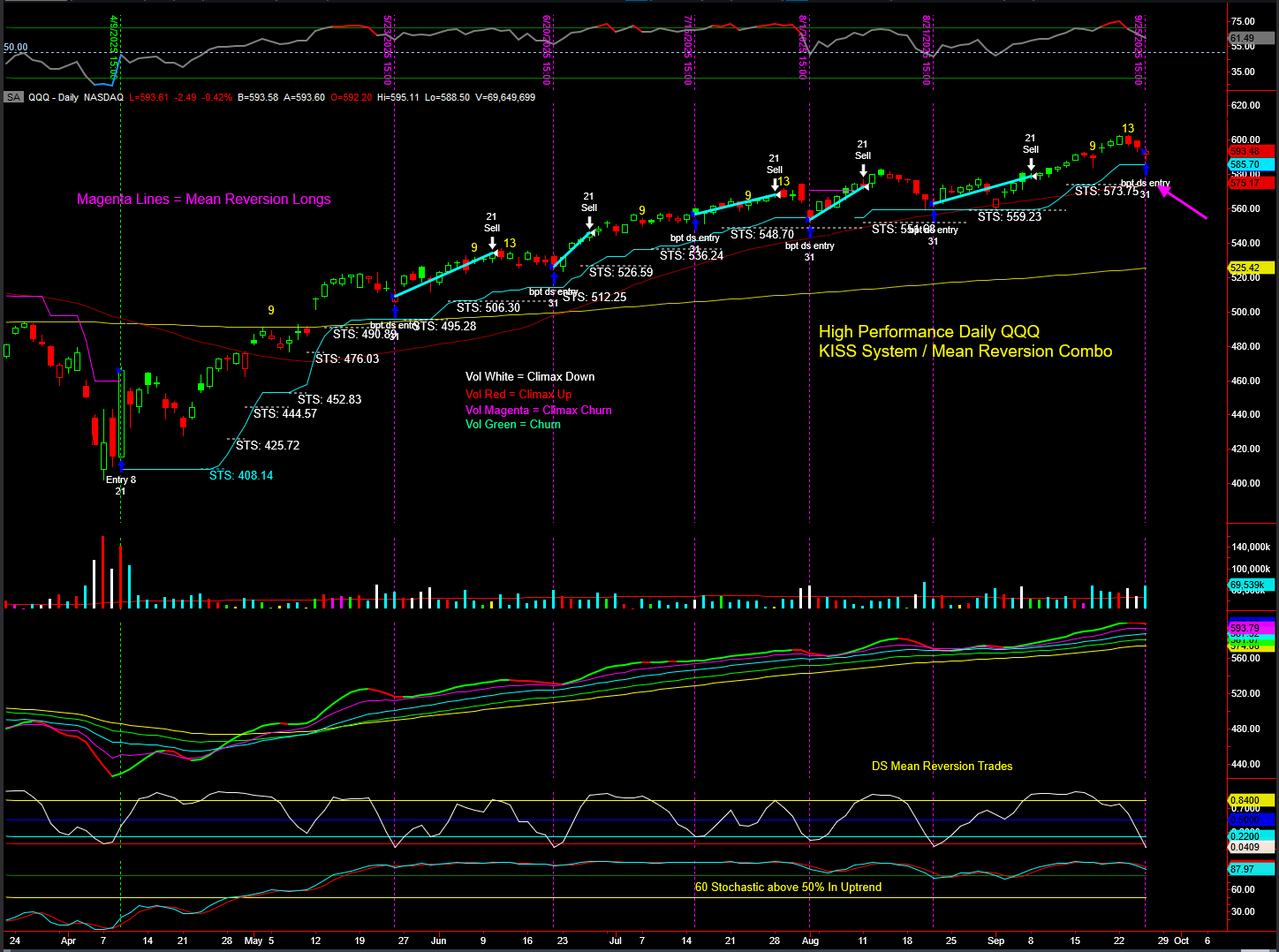Click the SA badge beside the QQQ symbol
This screenshot has height=952, width=1279.
(x=13, y=97)
